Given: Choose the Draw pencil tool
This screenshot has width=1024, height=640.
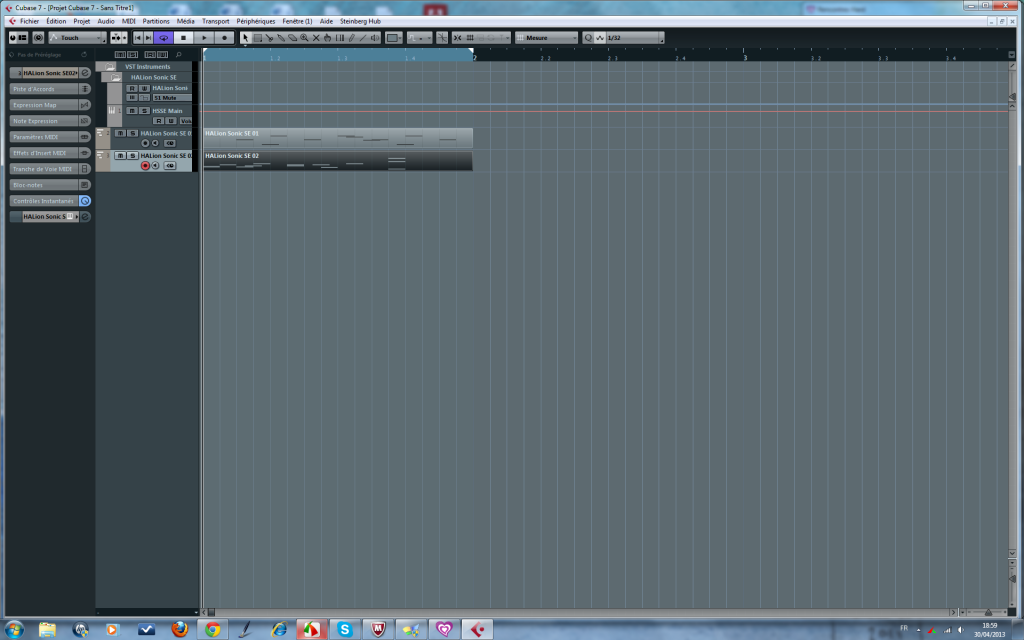Looking at the screenshot, I should (x=351, y=38).
